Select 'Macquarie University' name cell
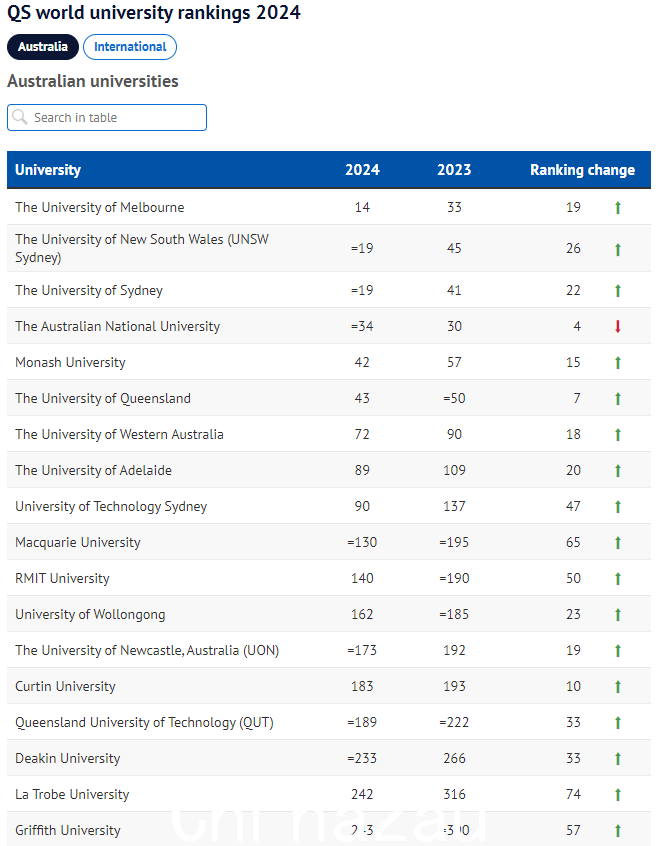Screen dimensions: 658x846 coord(78,542)
